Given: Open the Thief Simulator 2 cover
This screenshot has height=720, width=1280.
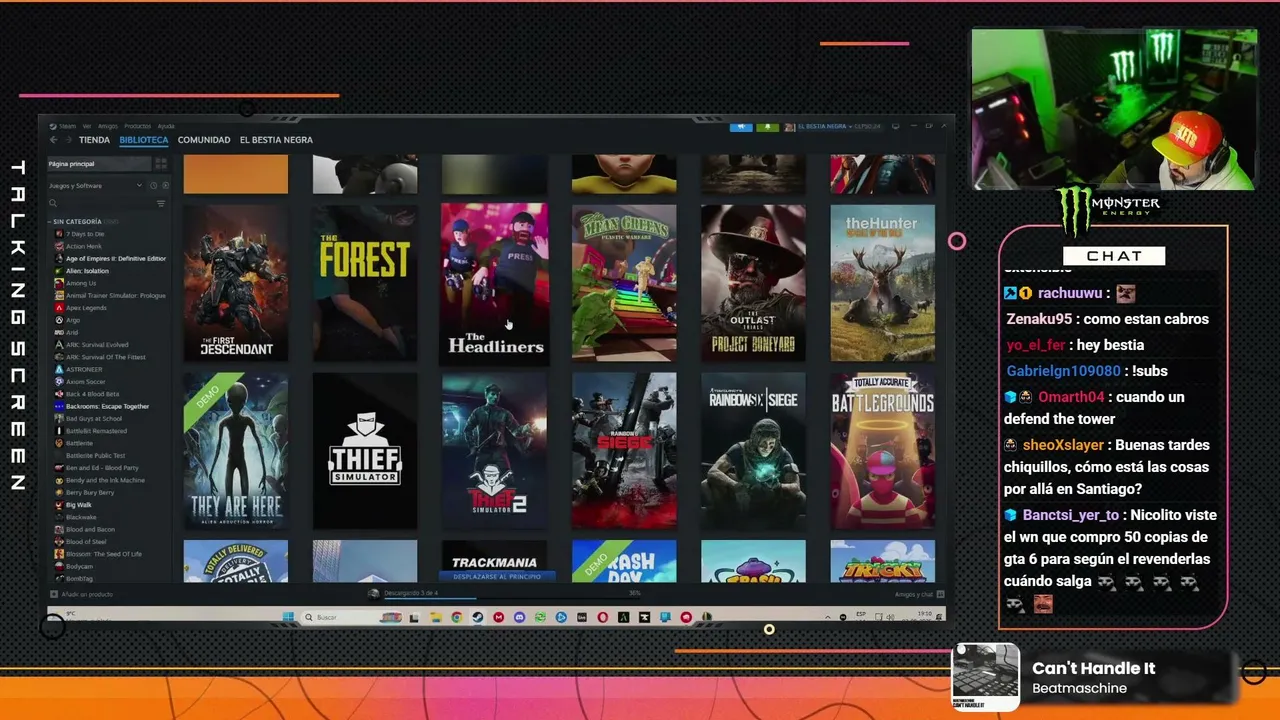Looking at the screenshot, I should pos(494,451).
